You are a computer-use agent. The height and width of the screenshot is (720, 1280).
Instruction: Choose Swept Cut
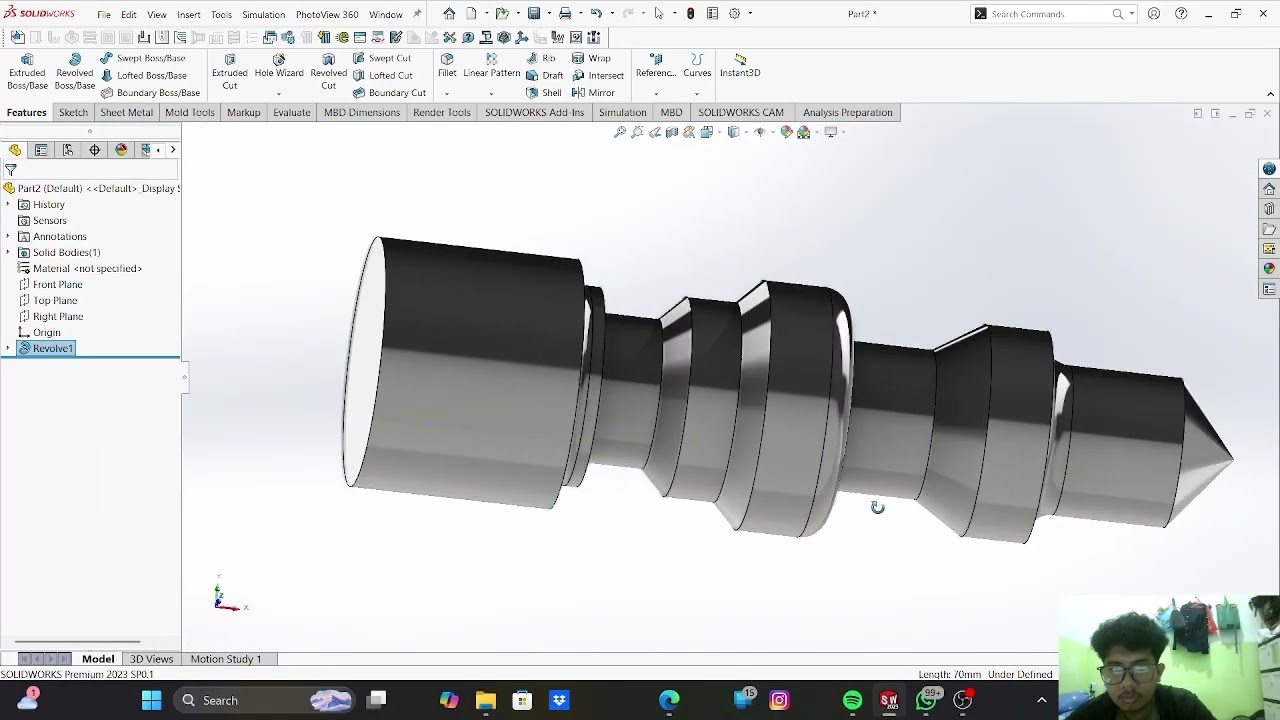[381, 58]
